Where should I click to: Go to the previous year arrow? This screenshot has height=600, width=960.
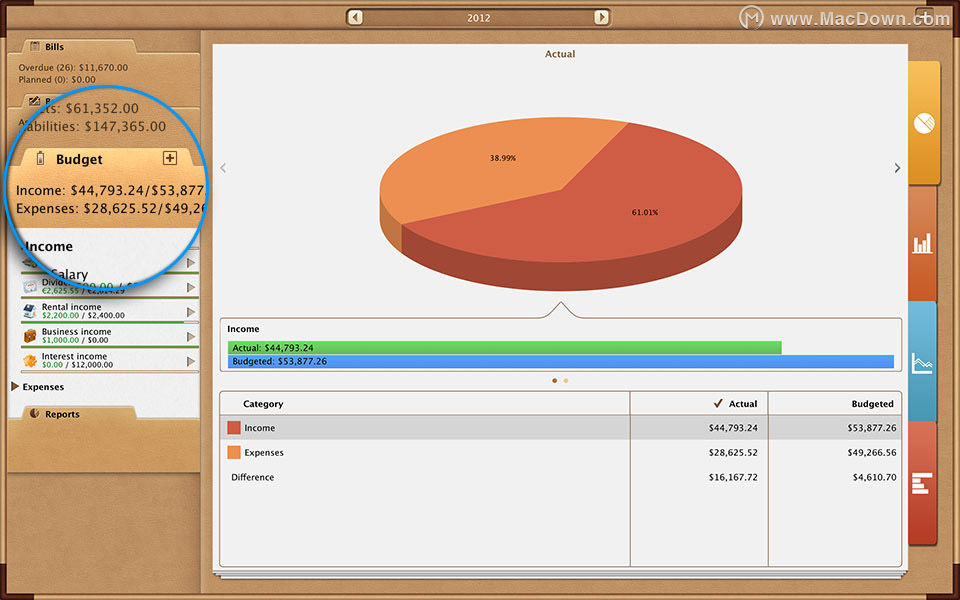pos(355,17)
